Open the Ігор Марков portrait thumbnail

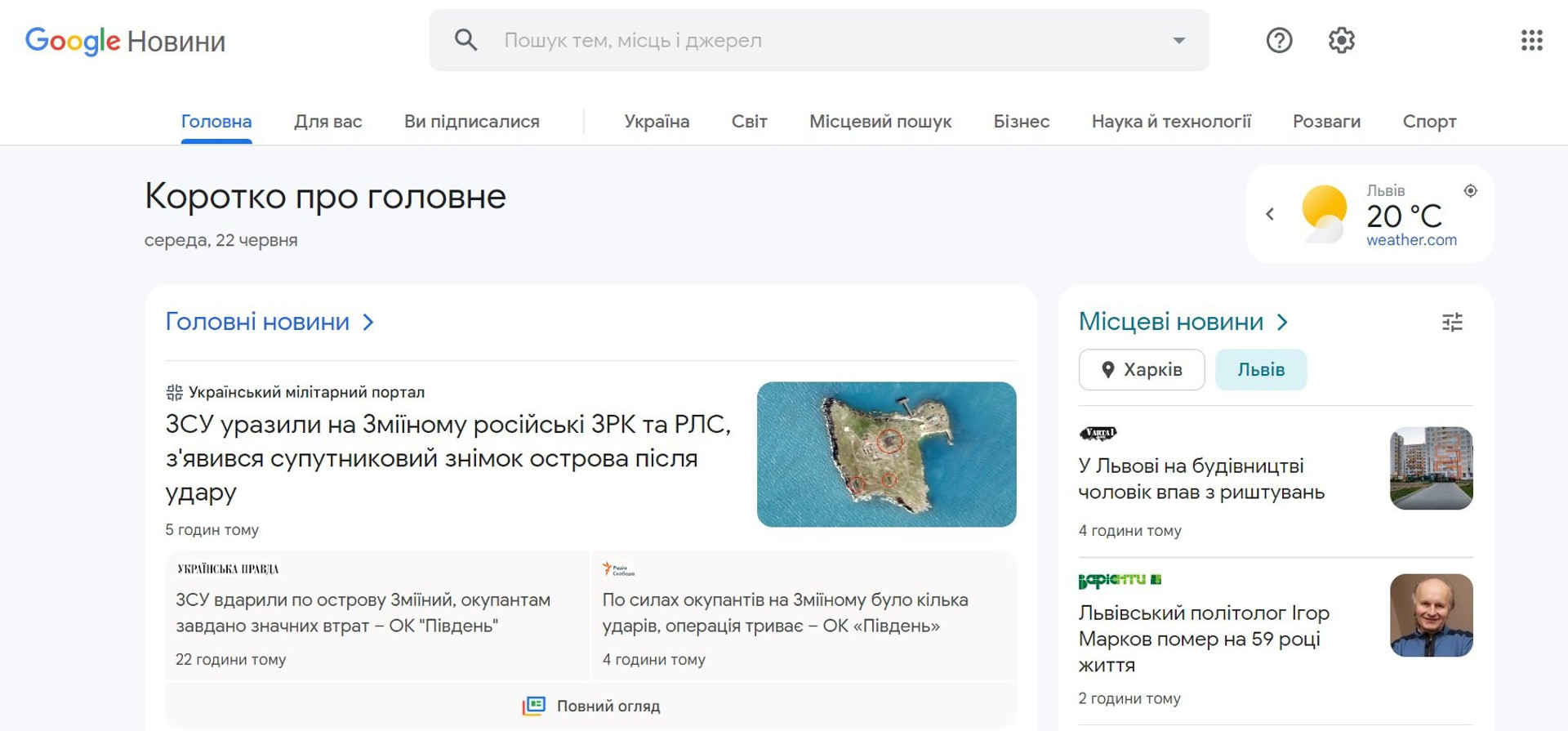(1431, 615)
